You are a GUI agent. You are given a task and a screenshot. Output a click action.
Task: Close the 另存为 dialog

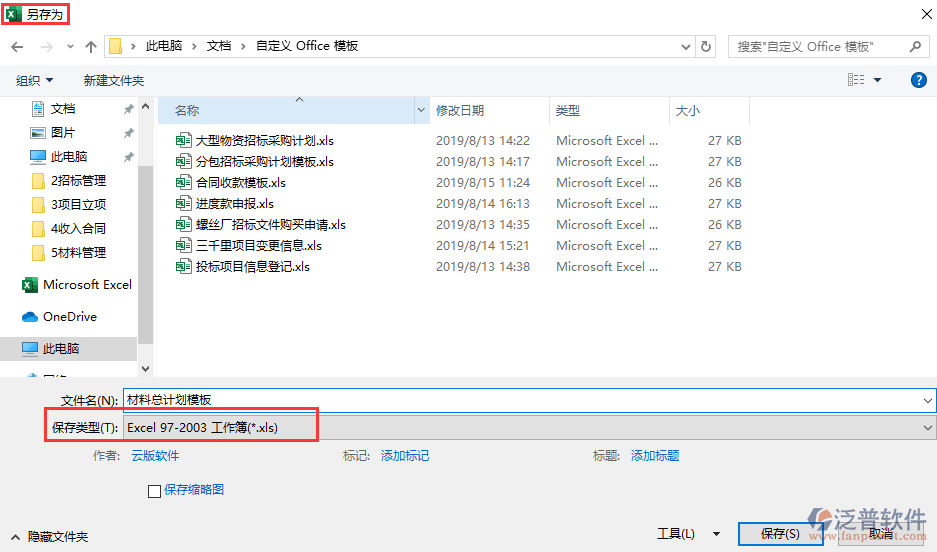tap(926, 14)
